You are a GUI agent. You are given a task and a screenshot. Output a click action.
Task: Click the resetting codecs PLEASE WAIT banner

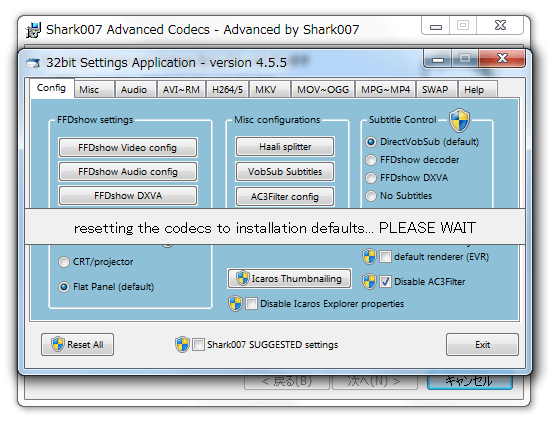pos(275,227)
